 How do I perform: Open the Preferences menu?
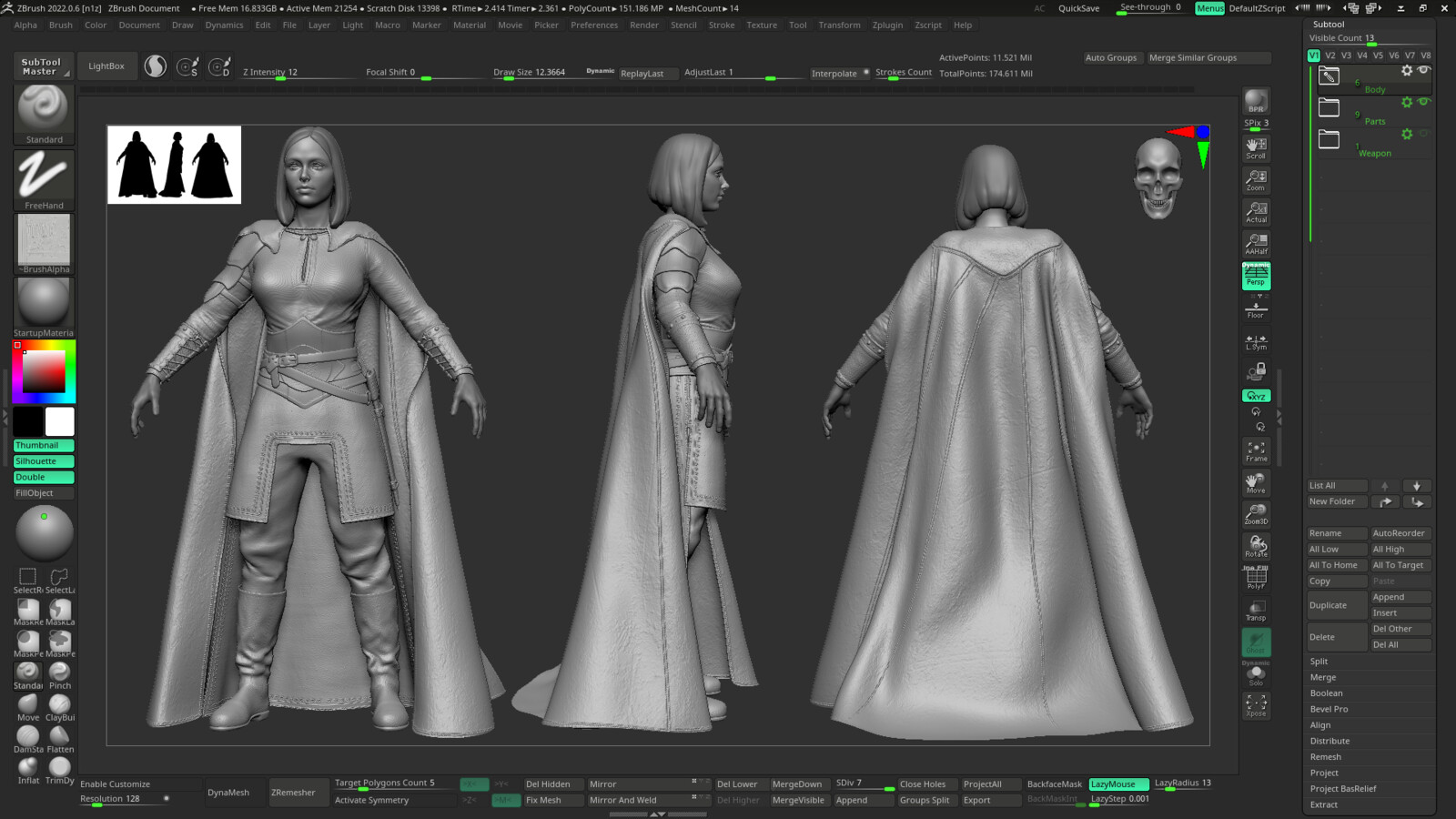coord(594,25)
